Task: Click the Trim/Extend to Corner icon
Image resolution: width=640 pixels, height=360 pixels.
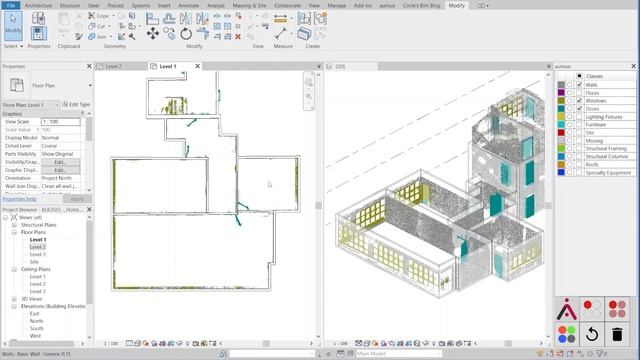Action: tap(202, 33)
